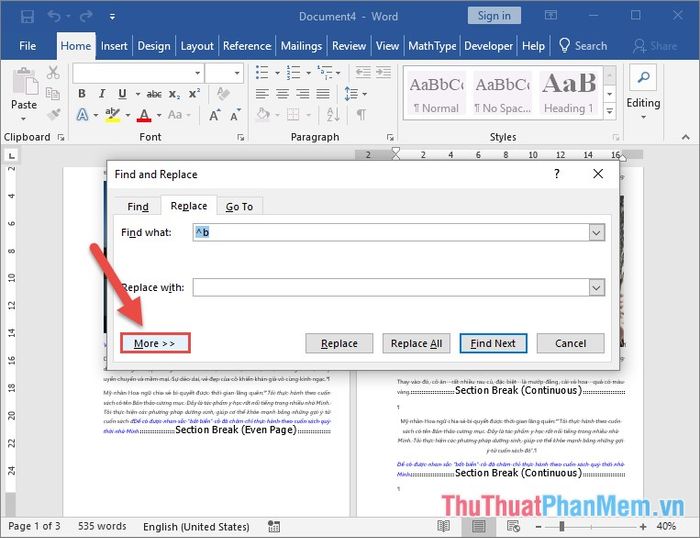Apply the Heading 1 style
The height and width of the screenshot is (538, 700).
569,93
